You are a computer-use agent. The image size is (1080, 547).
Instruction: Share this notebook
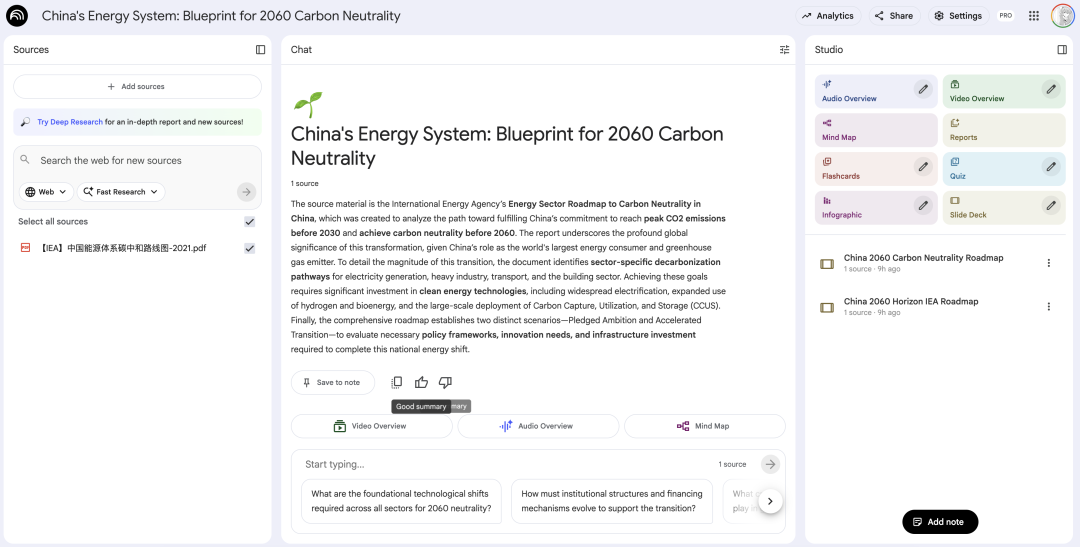[x=894, y=16]
